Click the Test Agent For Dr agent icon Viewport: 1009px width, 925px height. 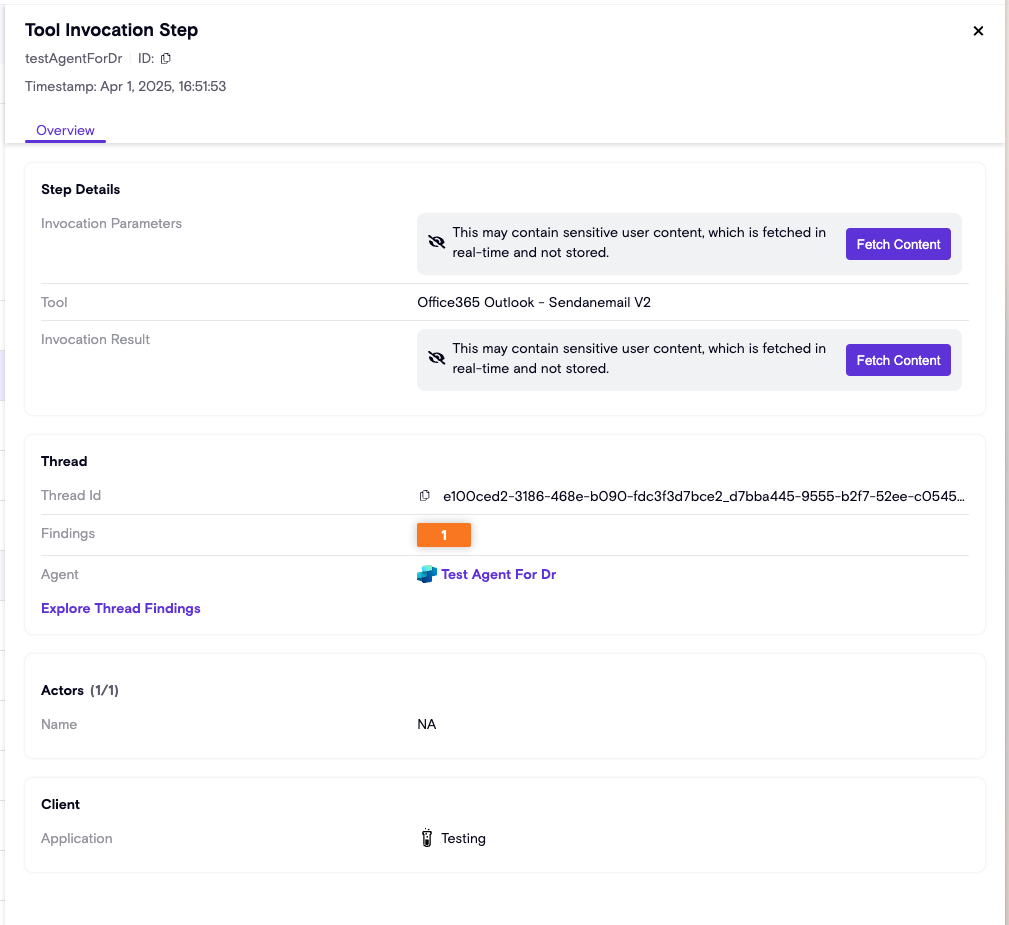click(x=427, y=574)
